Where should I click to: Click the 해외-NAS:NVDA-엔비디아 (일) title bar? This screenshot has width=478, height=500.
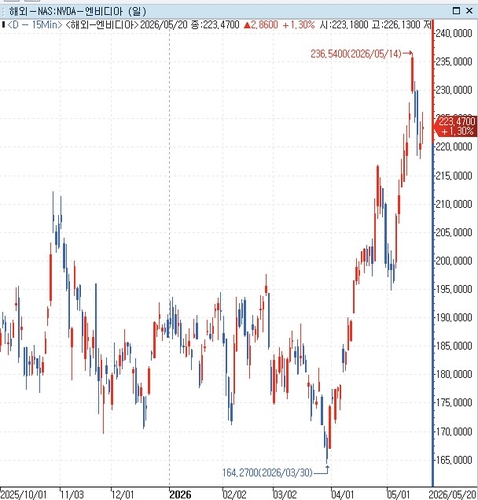tap(239, 11)
